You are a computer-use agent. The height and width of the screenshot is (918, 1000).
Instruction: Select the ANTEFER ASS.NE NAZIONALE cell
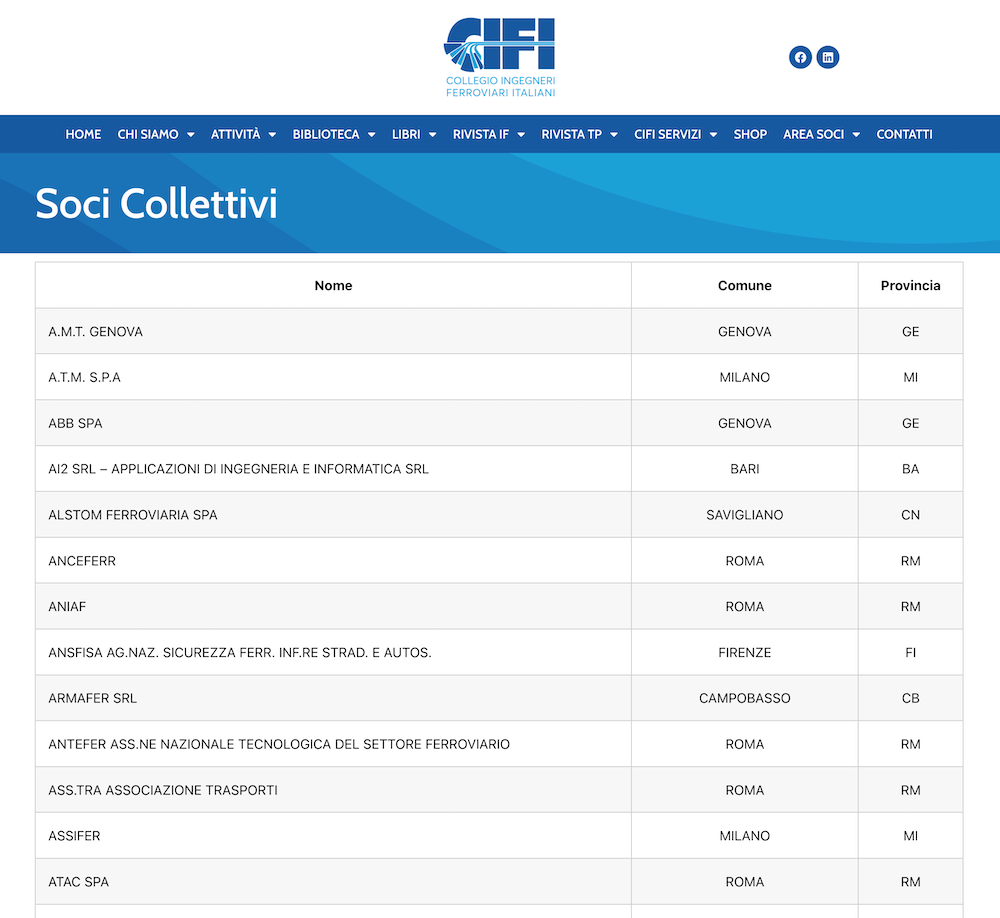point(334,744)
